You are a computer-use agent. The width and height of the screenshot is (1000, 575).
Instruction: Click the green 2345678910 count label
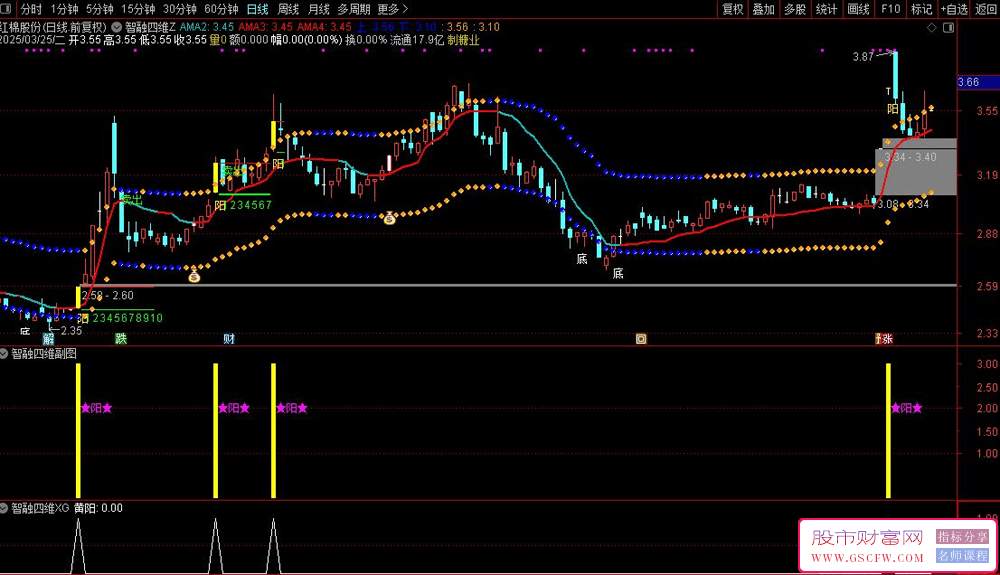coord(128,317)
